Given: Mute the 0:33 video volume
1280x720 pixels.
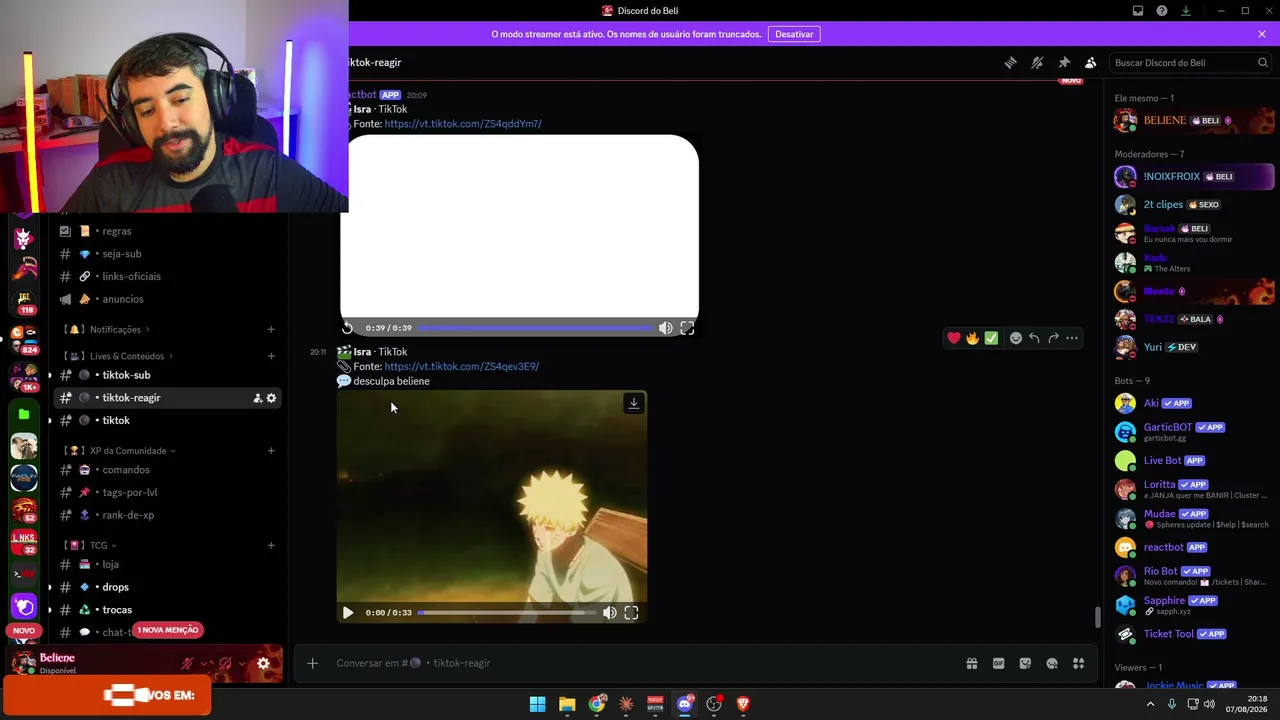Looking at the screenshot, I should coord(610,613).
